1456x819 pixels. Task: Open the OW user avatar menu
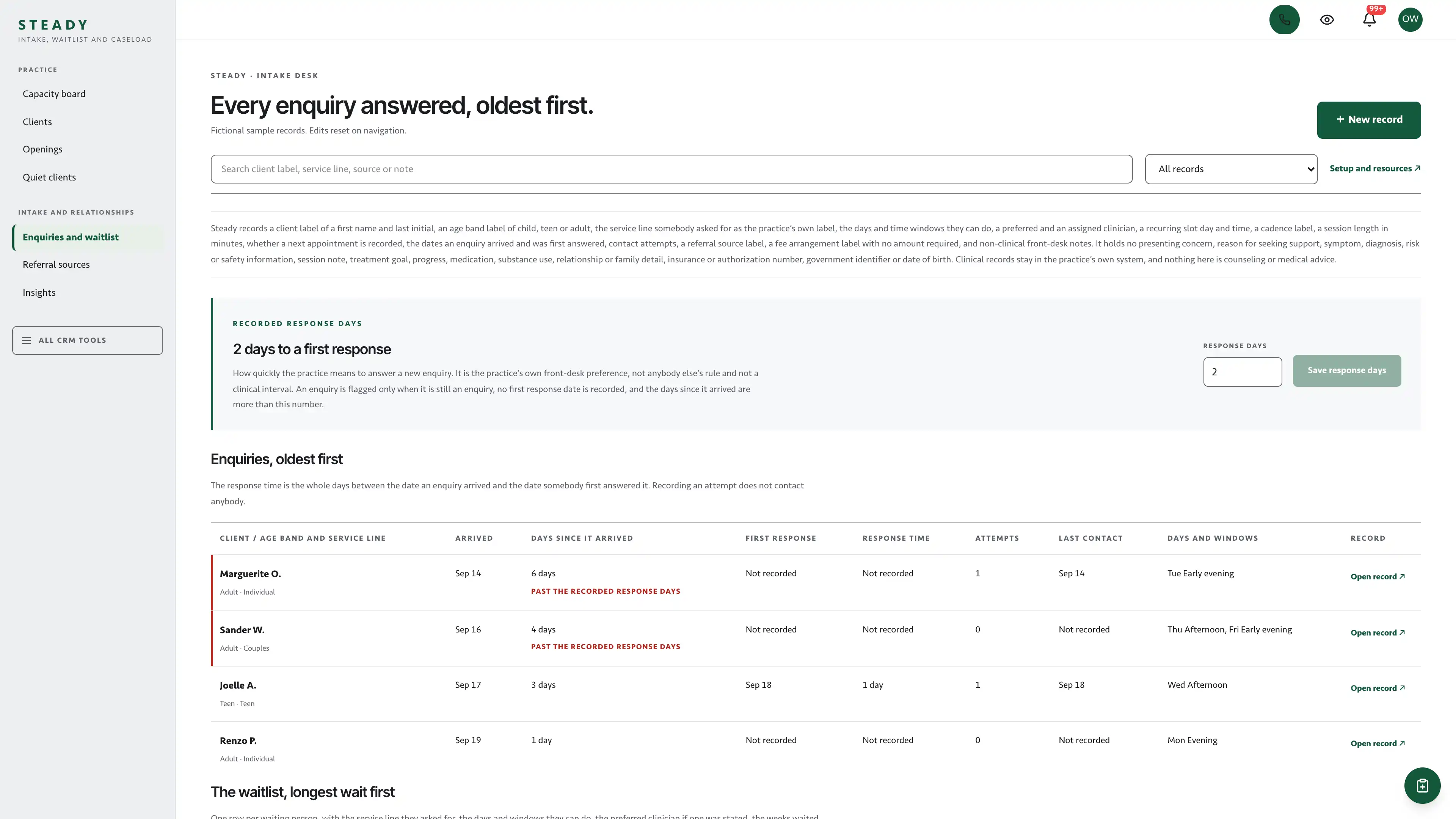tap(1410, 19)
